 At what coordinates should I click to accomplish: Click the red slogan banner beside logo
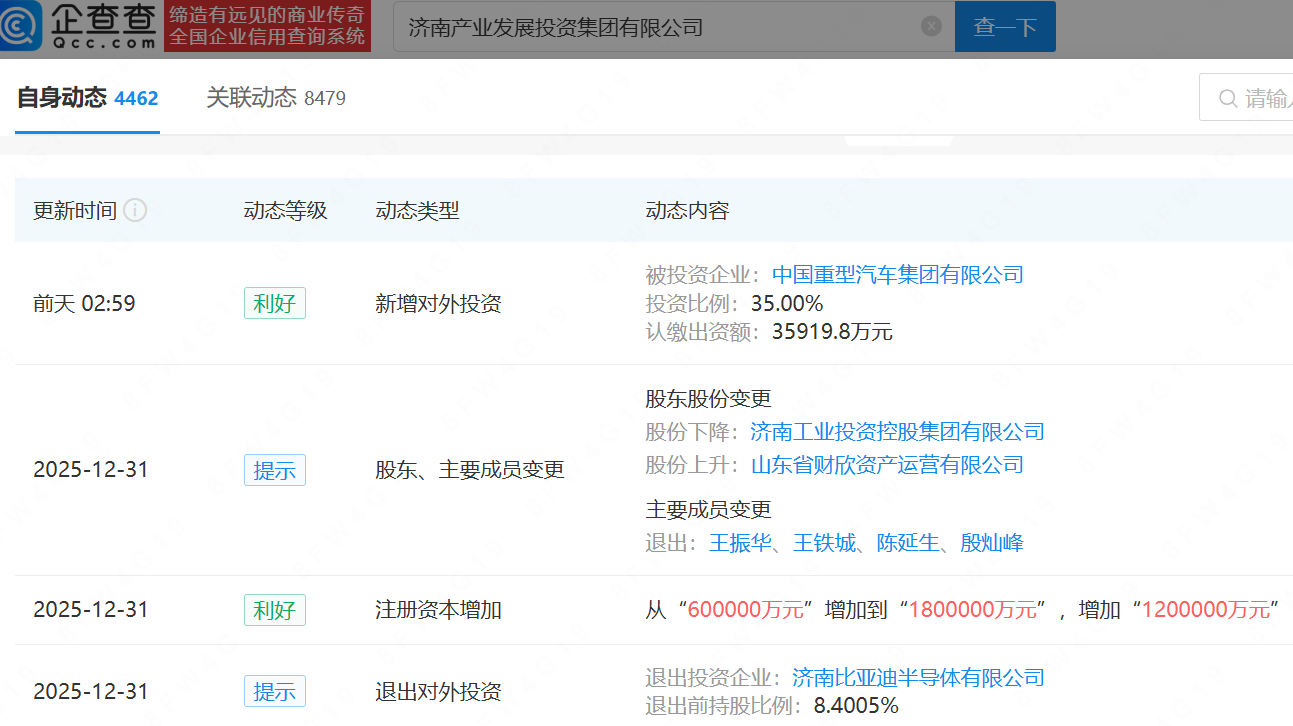(267, 26)
